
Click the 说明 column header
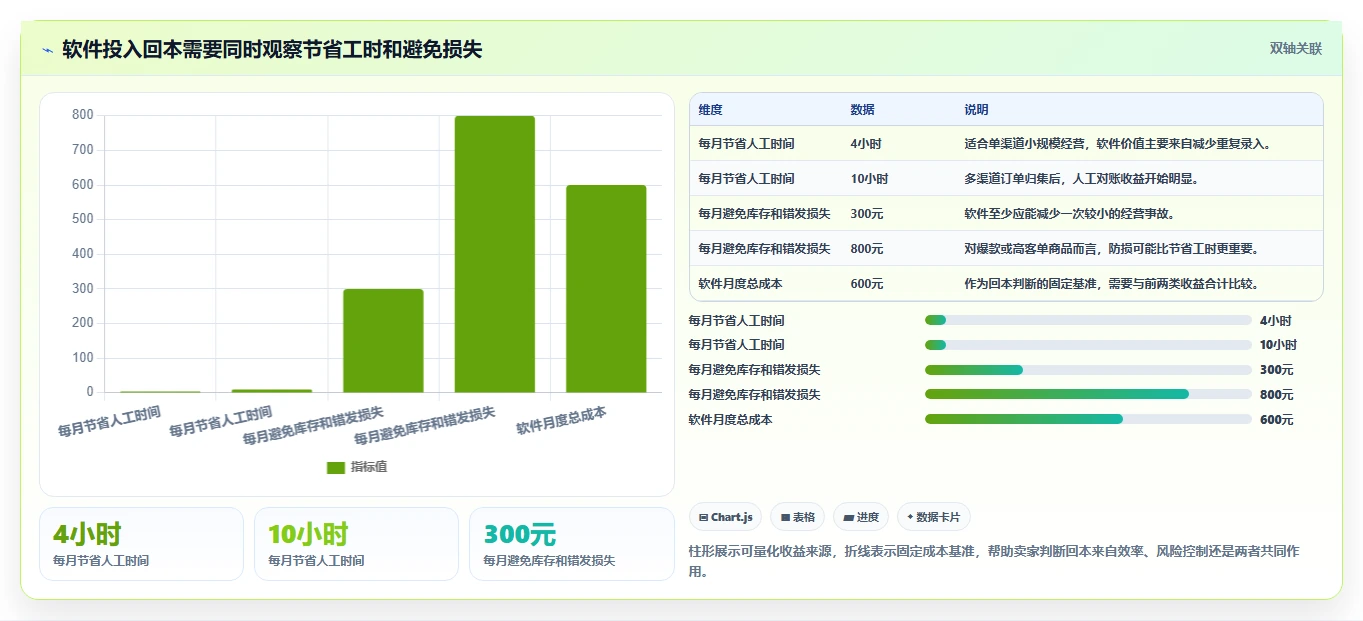(x=976, y=110)
